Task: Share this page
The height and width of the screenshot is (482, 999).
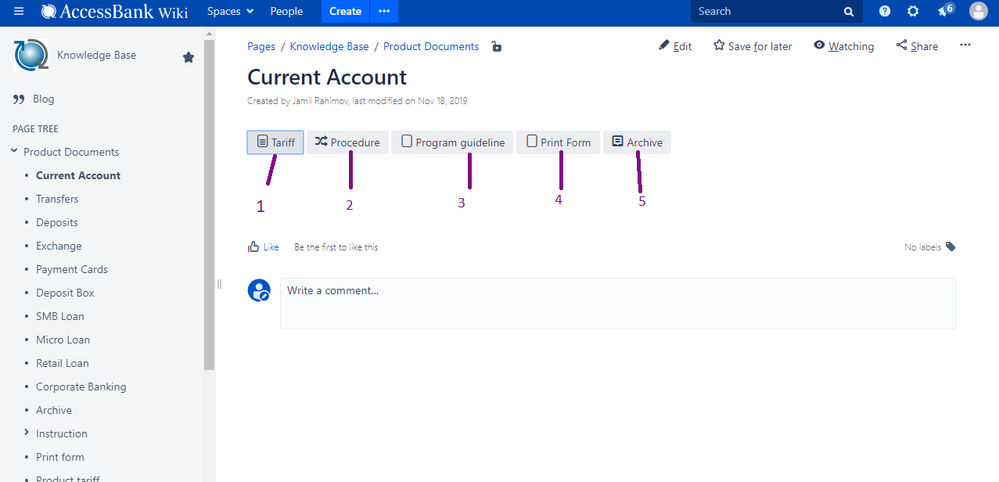Action: pos(917,46)
